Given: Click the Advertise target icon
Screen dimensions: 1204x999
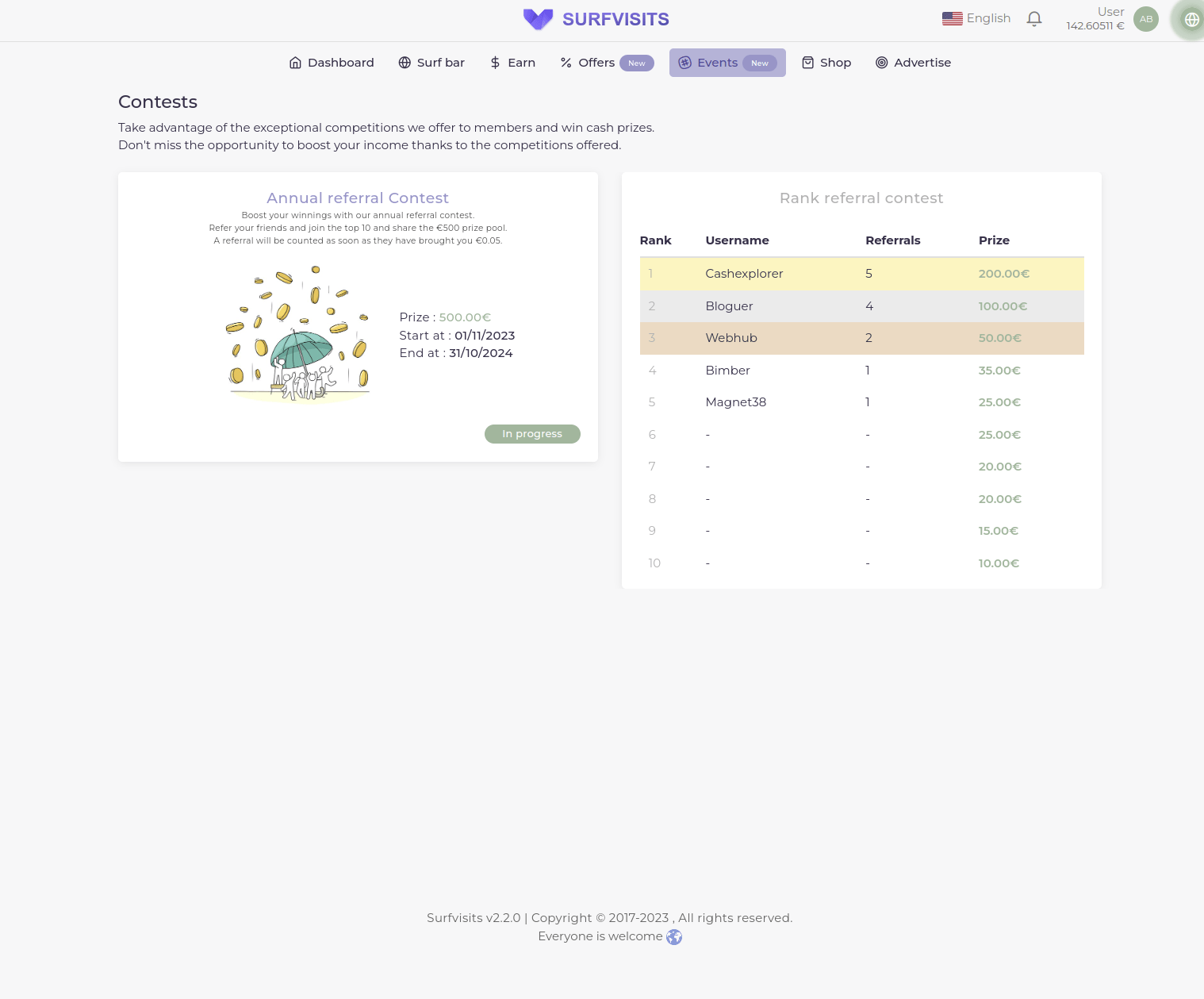Looking at the screenshot, I should tap(881, 63).
